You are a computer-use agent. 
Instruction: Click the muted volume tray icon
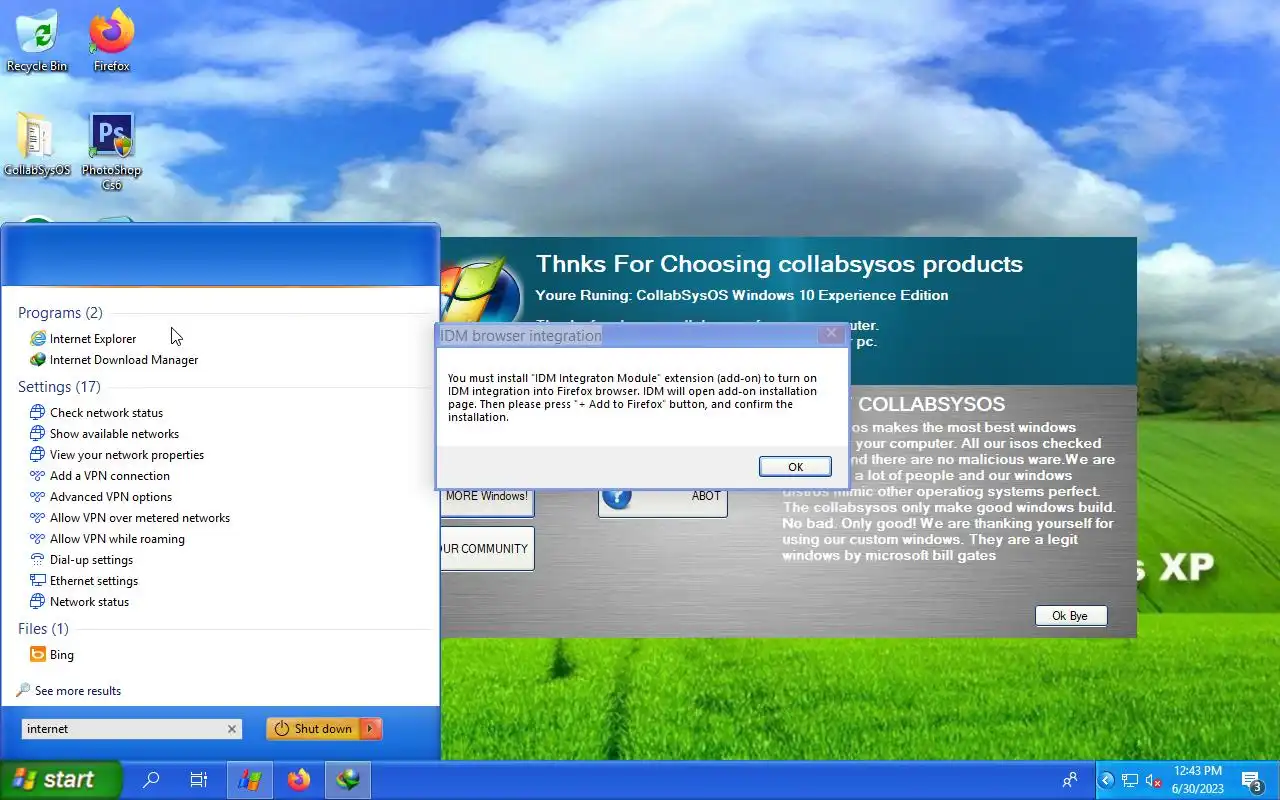(1153, 780)
